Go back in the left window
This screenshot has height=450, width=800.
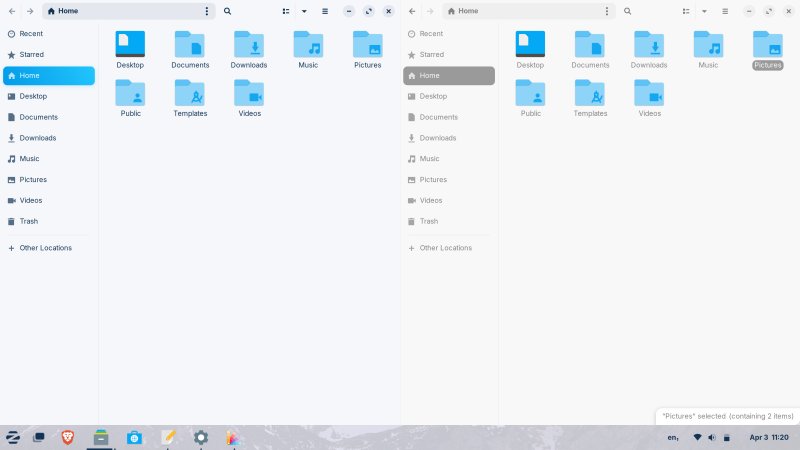[x=11, y=11]
